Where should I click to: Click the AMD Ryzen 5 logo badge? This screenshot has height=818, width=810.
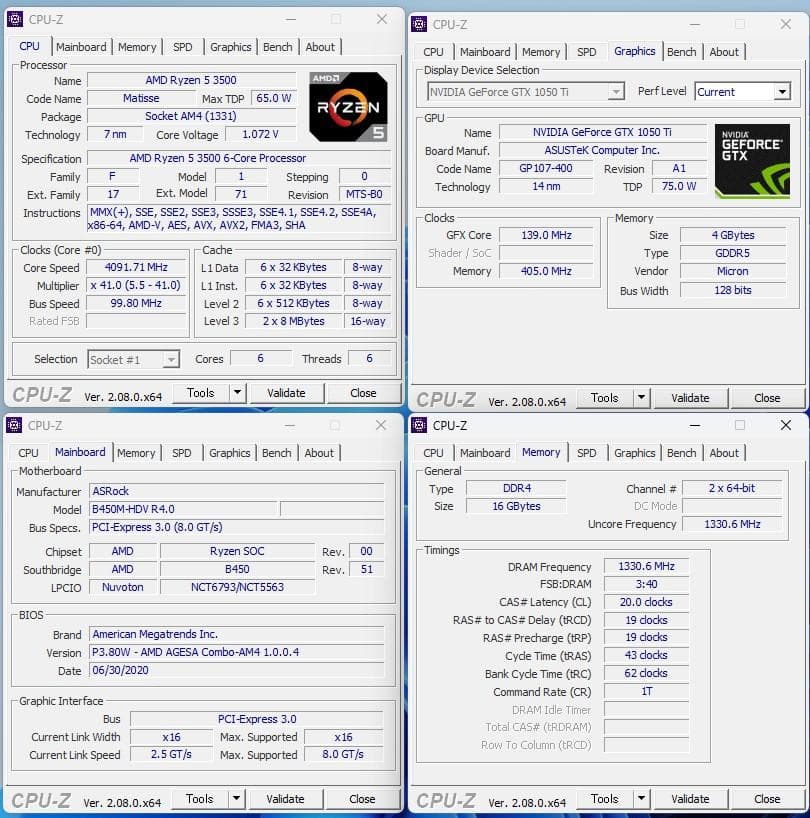(346, 105)
